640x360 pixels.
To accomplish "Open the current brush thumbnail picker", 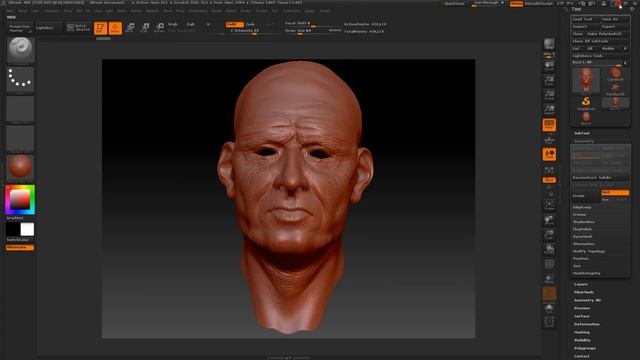I will click(20, 50).
